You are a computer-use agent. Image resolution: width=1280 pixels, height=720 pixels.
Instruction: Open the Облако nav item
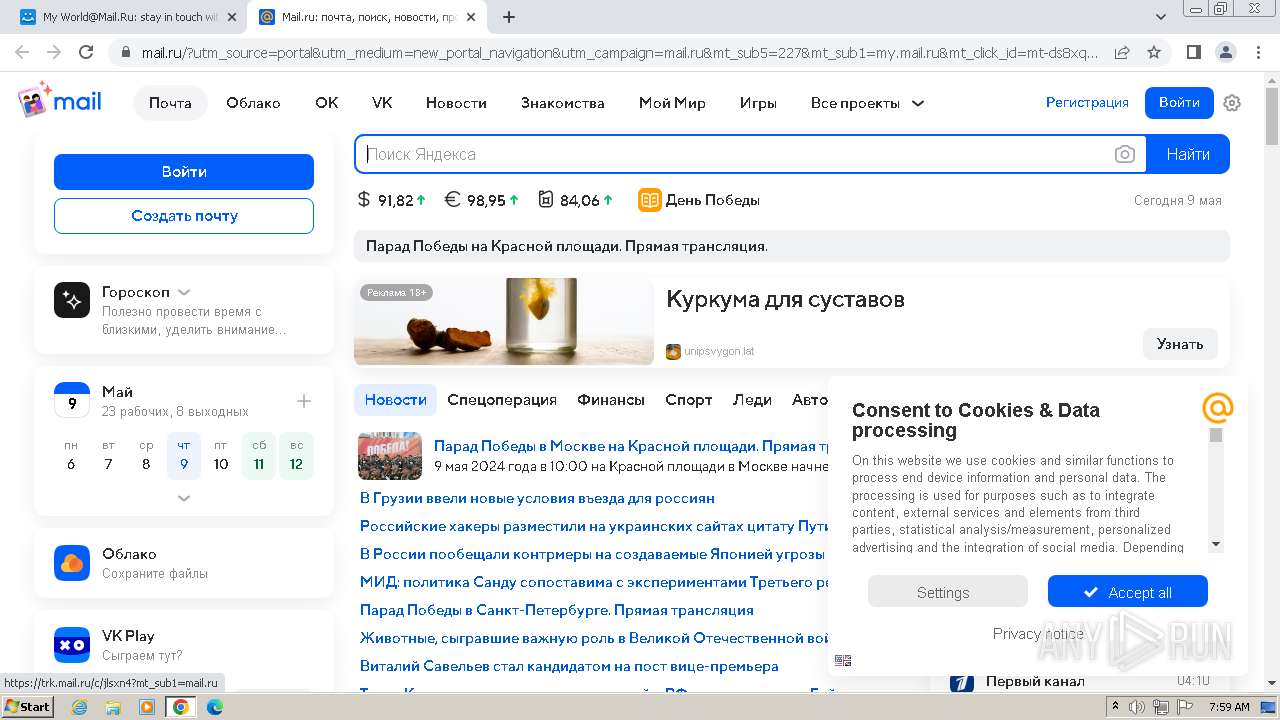[x=253, y=103]
